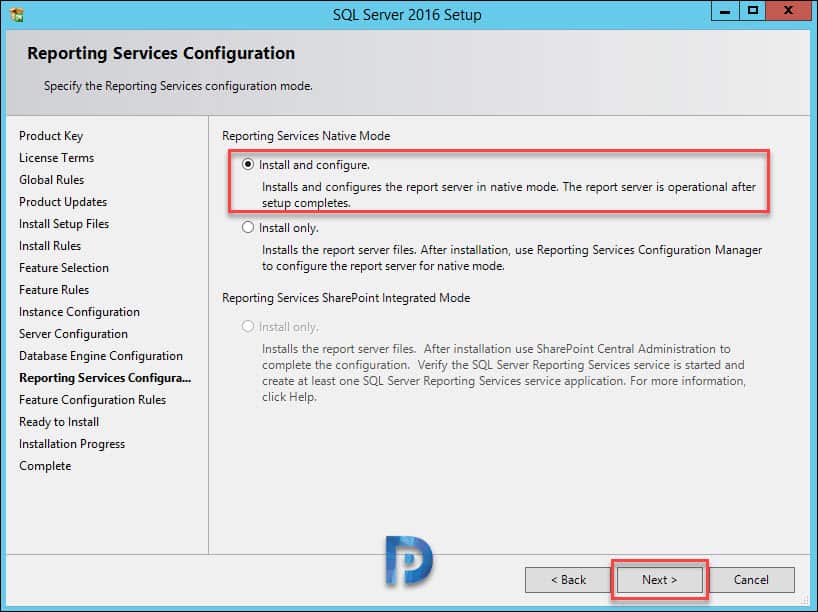Click text mentioning SharePoint Central Administration
This screenshot has width=818, height=612.
coord(504,373)
